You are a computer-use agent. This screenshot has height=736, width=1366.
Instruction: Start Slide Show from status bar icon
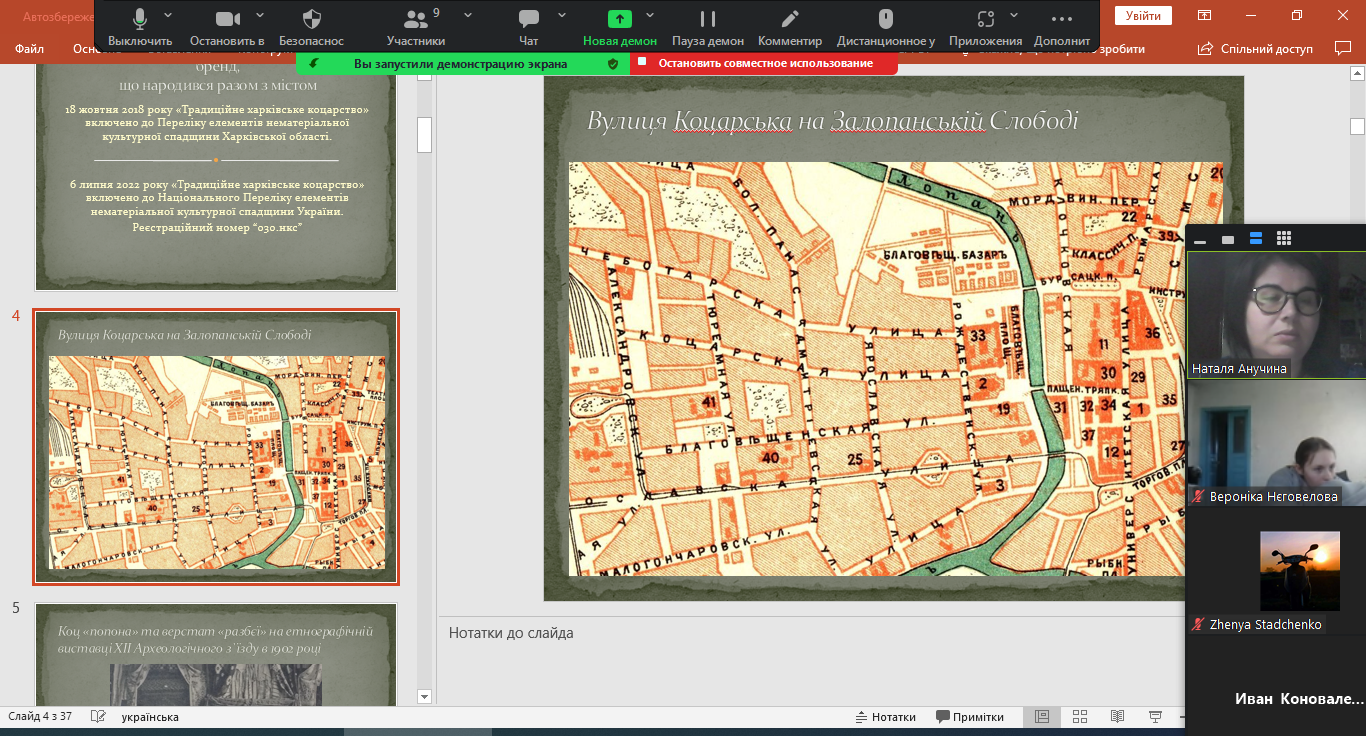(x=1156, y=717)
